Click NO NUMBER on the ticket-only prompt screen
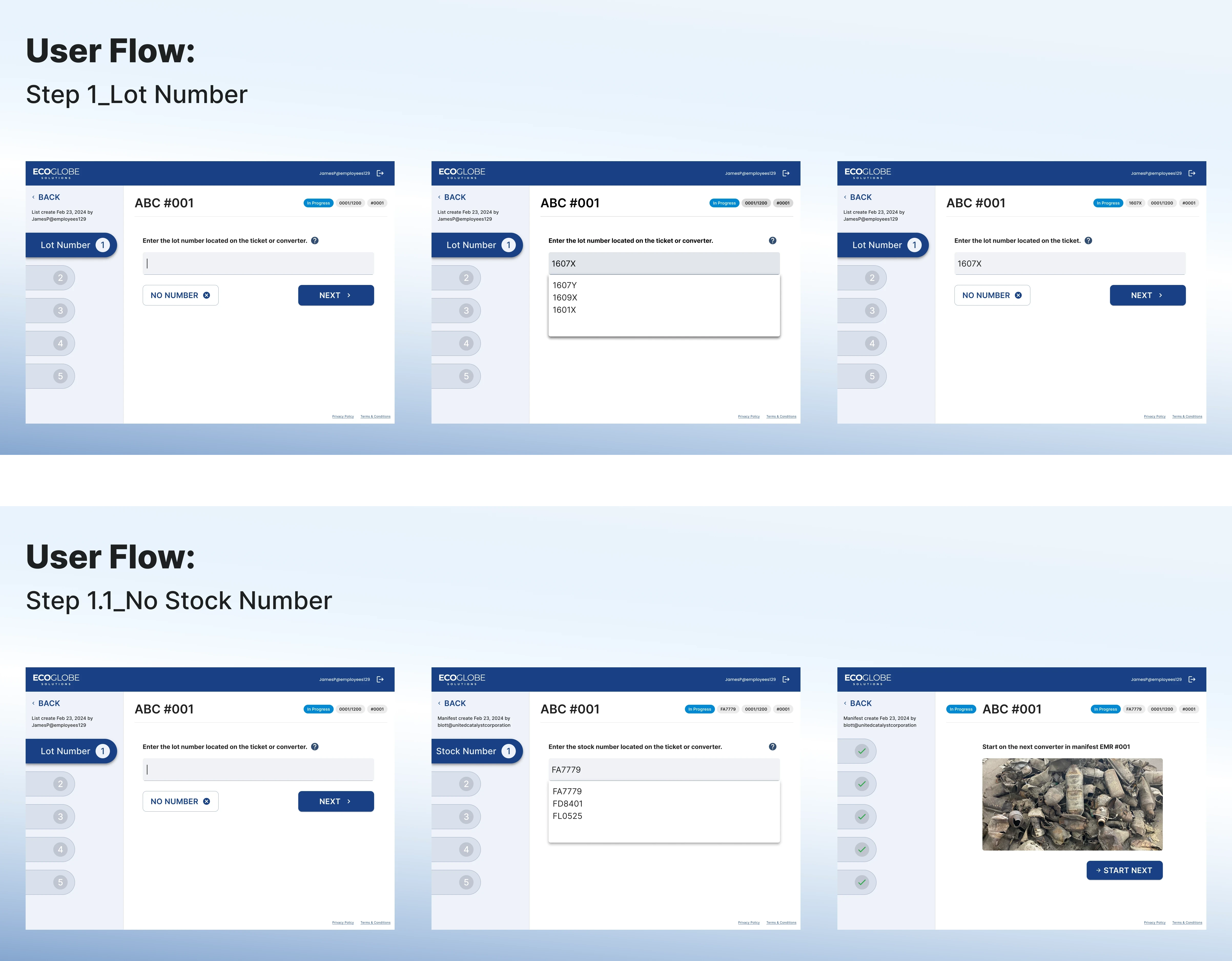This screenshot has height=961, width=1232. click(x=992, y=295)
